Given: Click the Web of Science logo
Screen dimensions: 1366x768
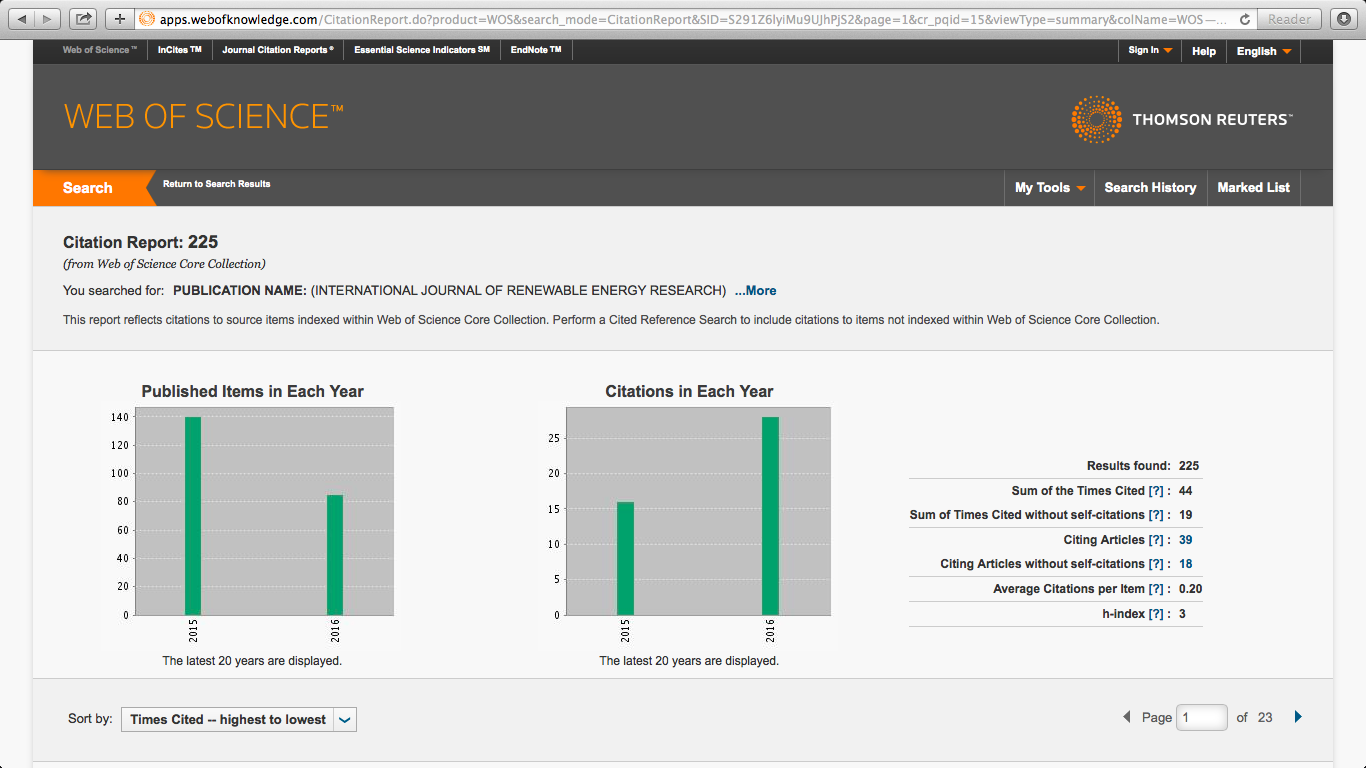Looking at the screenshot, I should [204, 116].
